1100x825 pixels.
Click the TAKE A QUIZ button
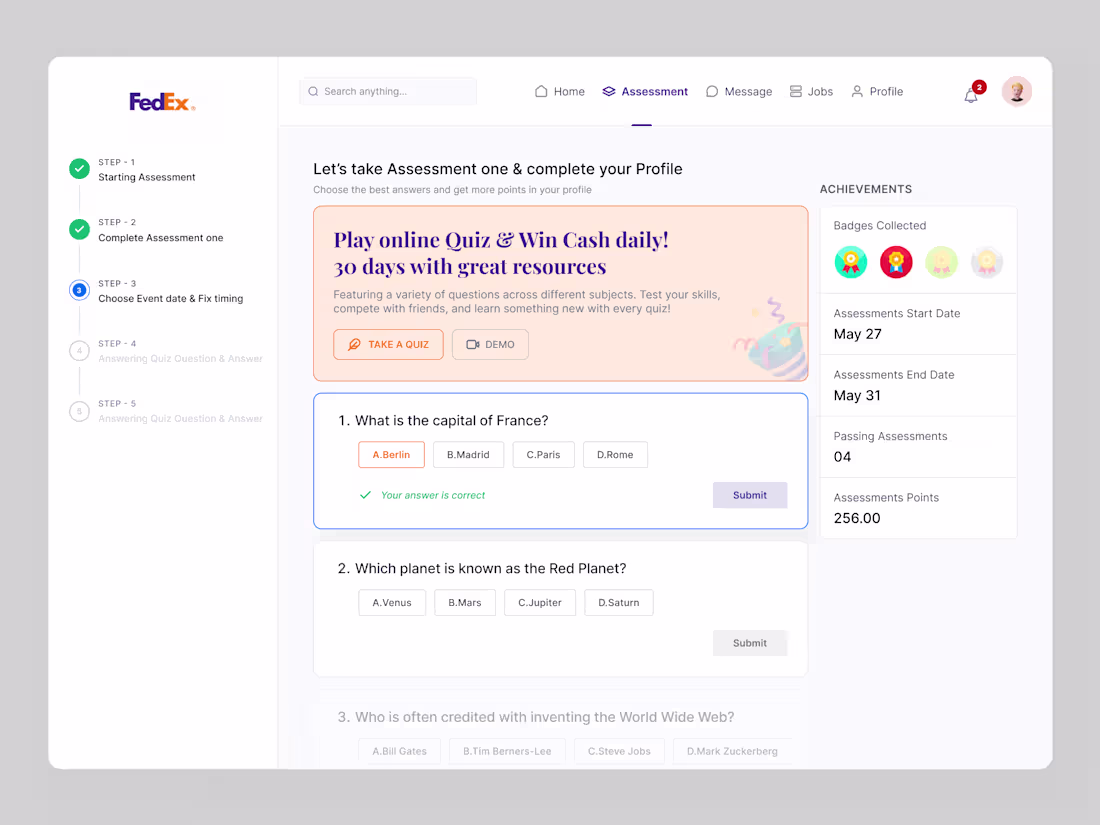(388, 344)
